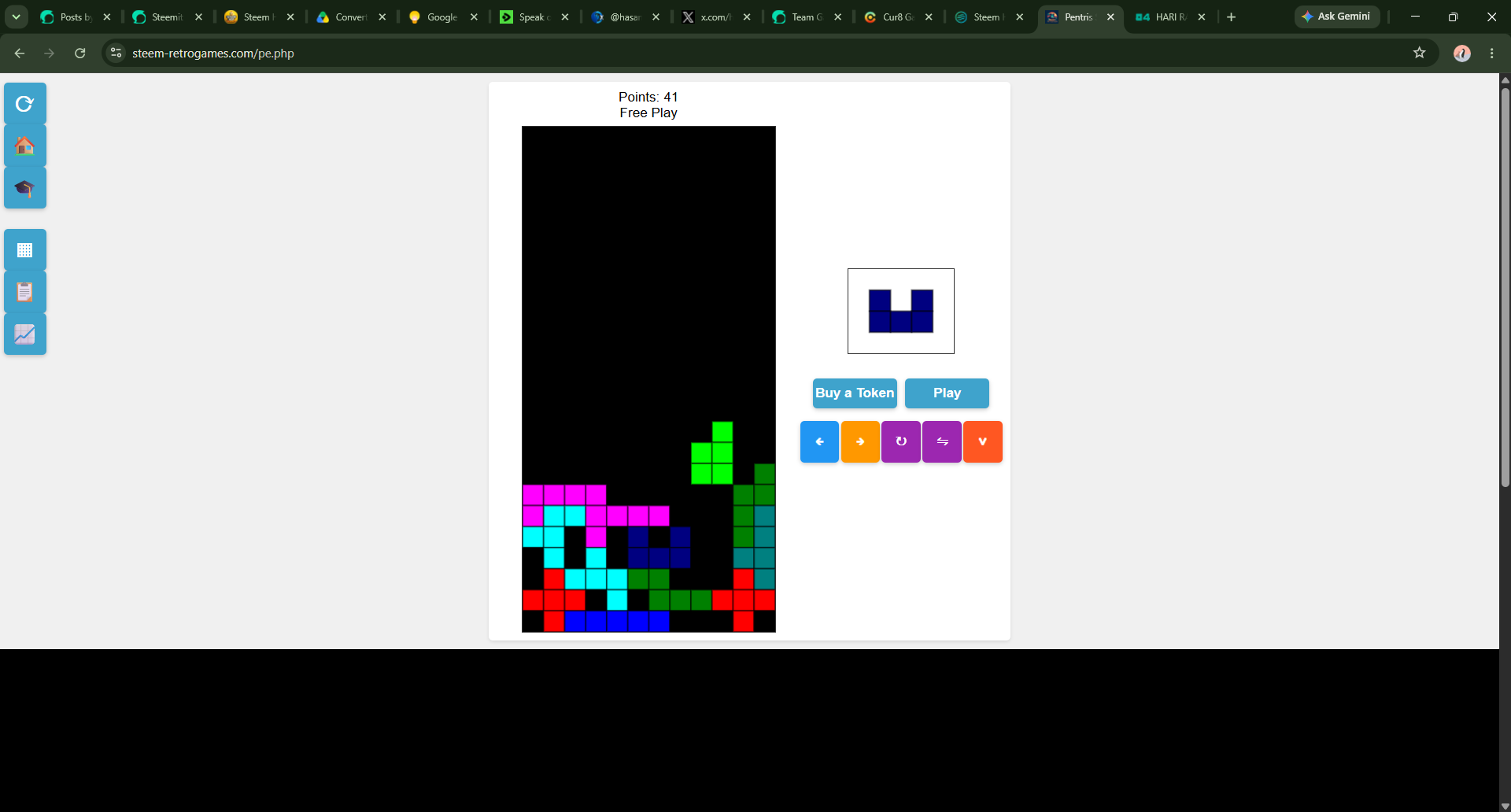
Task: Click the browser forward arrow
Action: 50,53
